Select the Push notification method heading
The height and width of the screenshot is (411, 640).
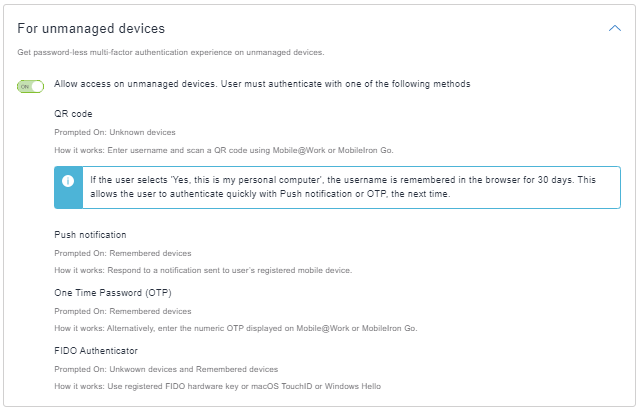(92, 235)
